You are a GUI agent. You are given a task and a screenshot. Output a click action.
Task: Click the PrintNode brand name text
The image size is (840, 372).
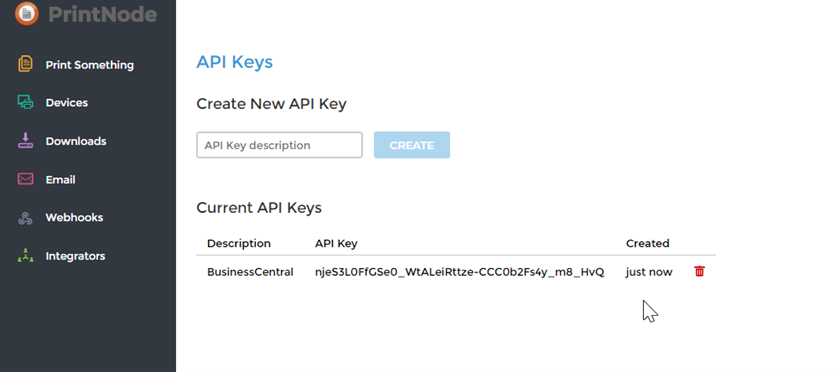pyautogui.click(x=102, y=14)
